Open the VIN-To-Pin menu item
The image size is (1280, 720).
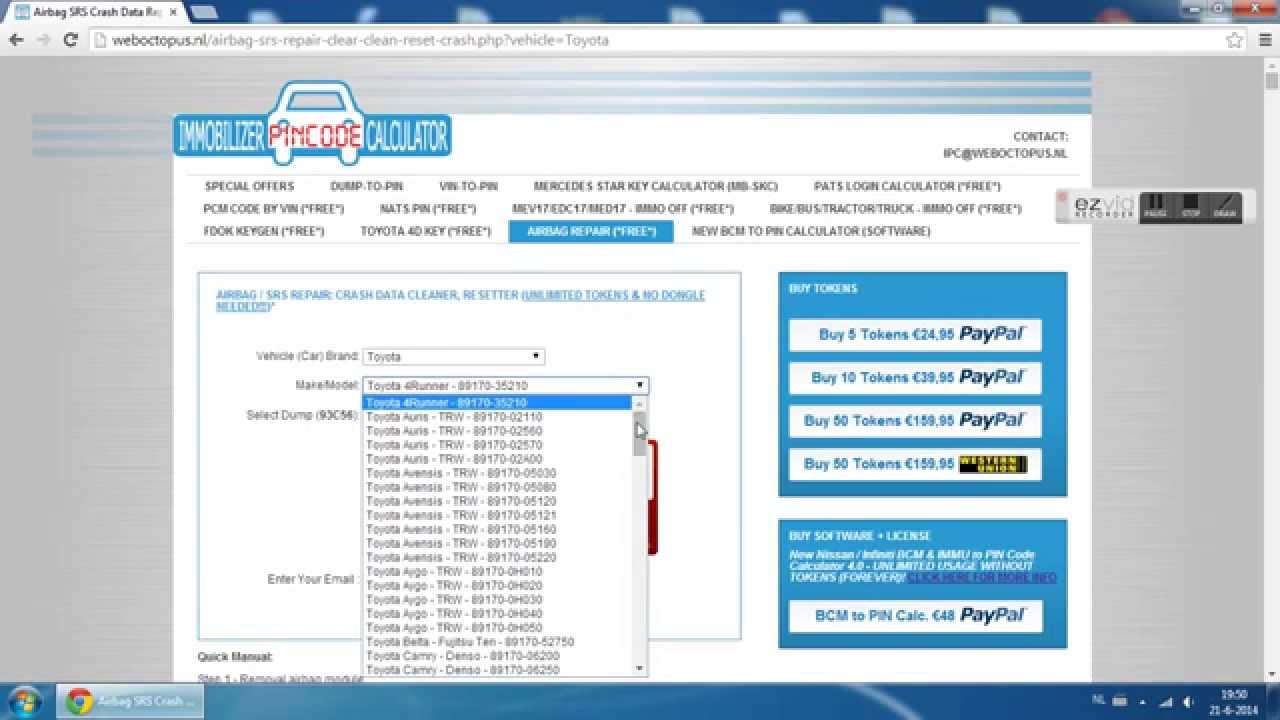pyautogui.click(x=468, y=186)
